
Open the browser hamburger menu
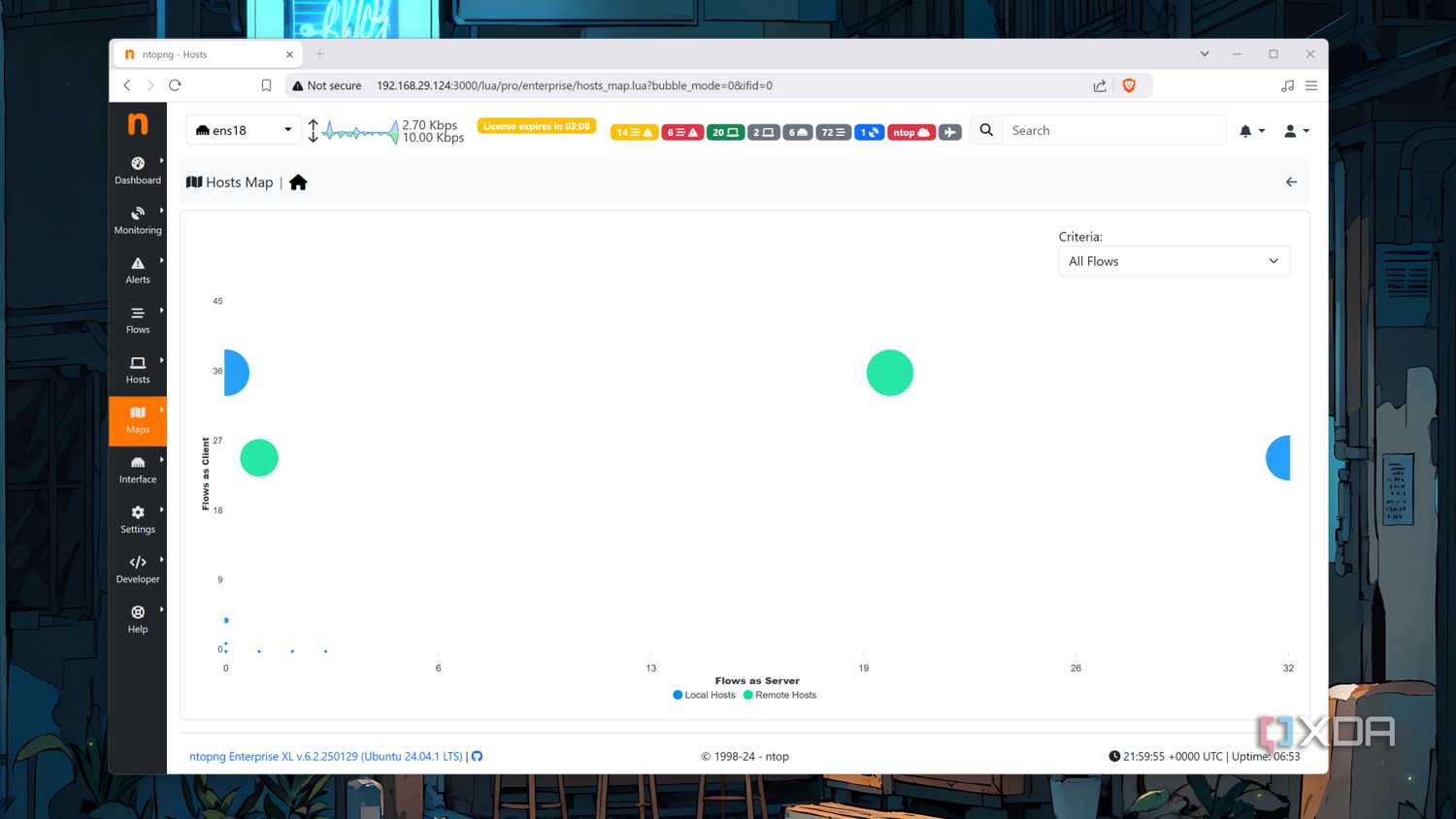tap(1311, 85)
